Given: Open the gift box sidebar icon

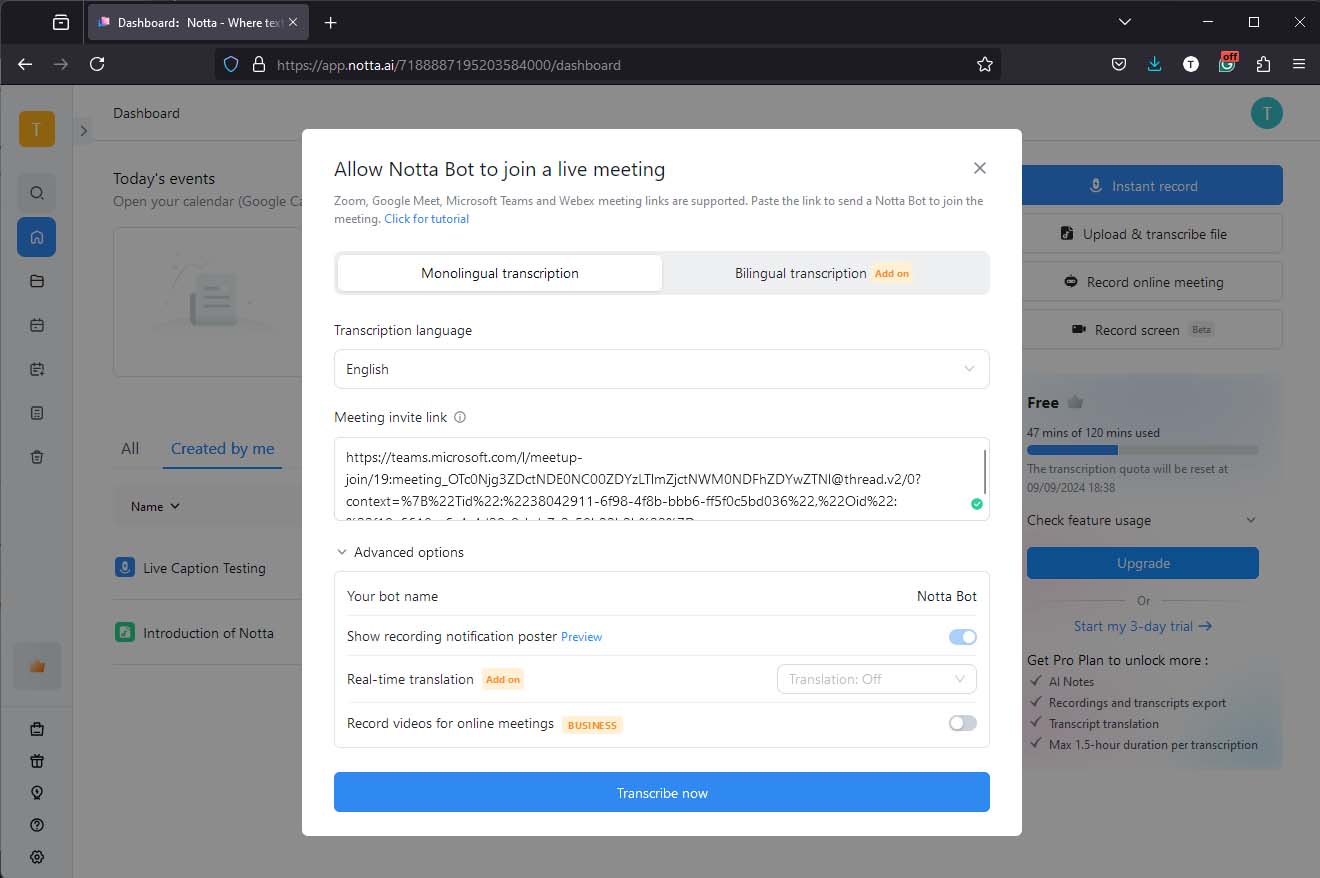Looking at the screenshot, I should coord(37,761).
